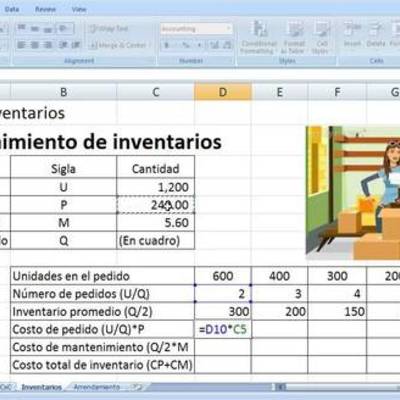Viewport: 400px width, 400px height.
Task: Select the Arrendamiento sheet tab
Action: [97, 387]
